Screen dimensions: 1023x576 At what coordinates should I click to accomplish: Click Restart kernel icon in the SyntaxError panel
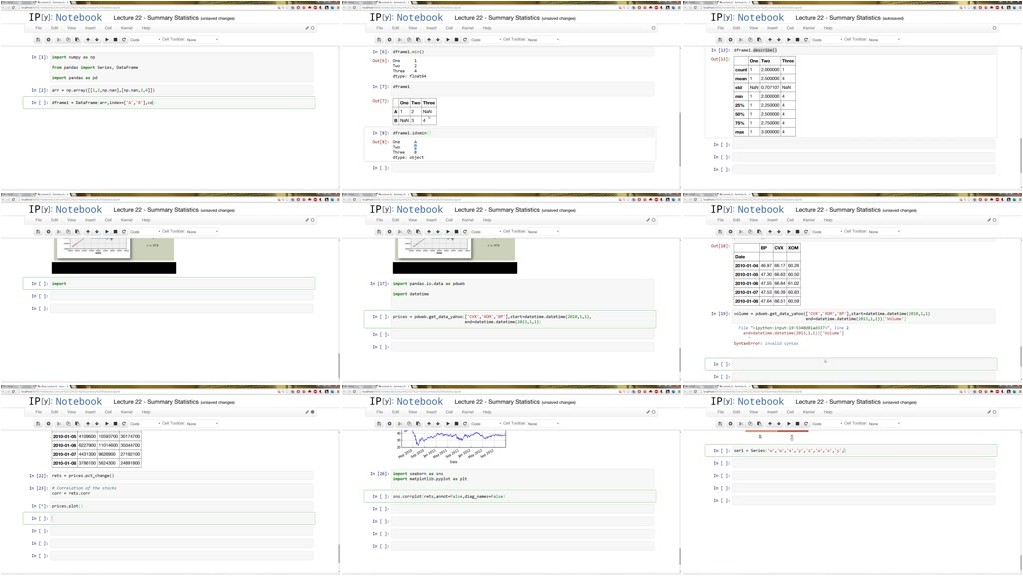point(806,231)
